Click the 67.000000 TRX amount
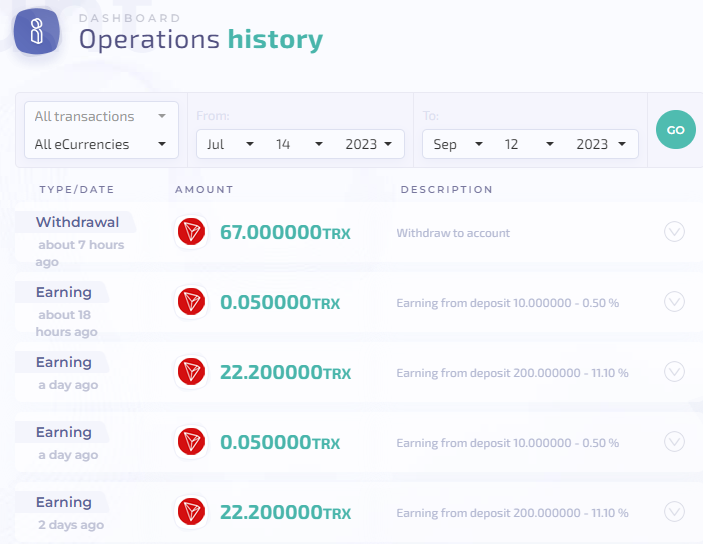Screen dimensions: 703x544 click(285, 233)
